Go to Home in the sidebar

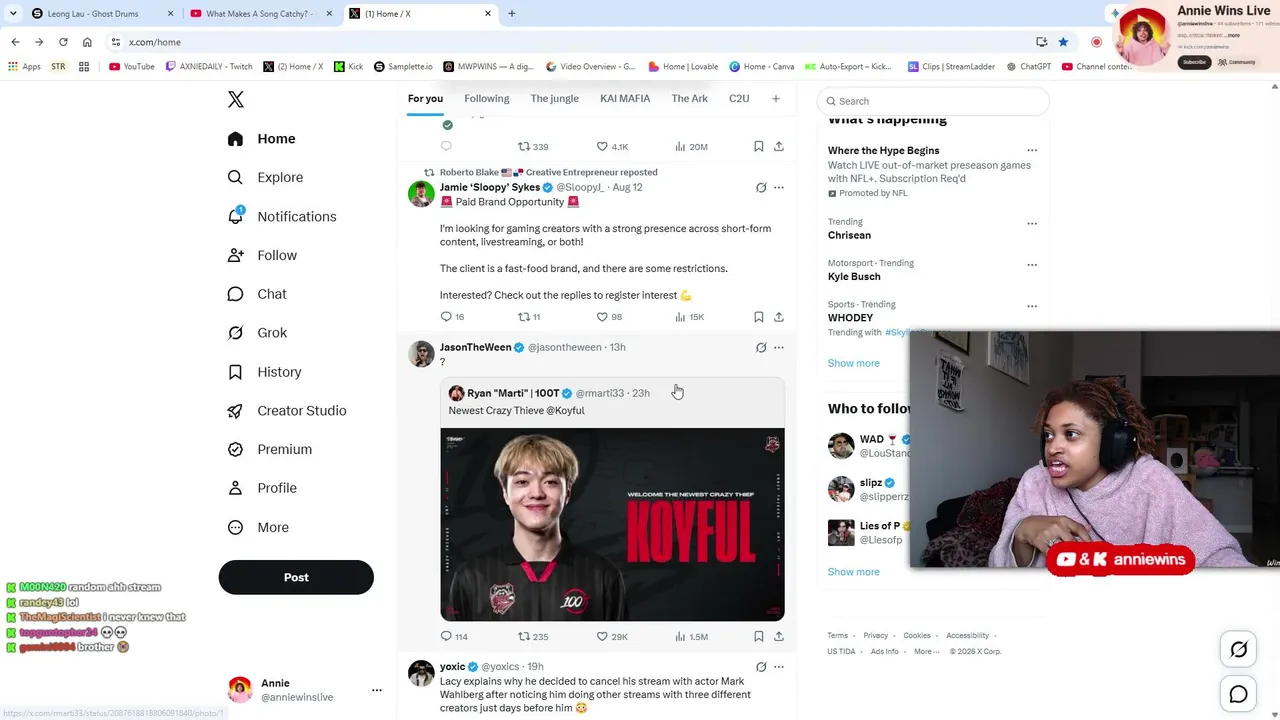tap(261, 139)
